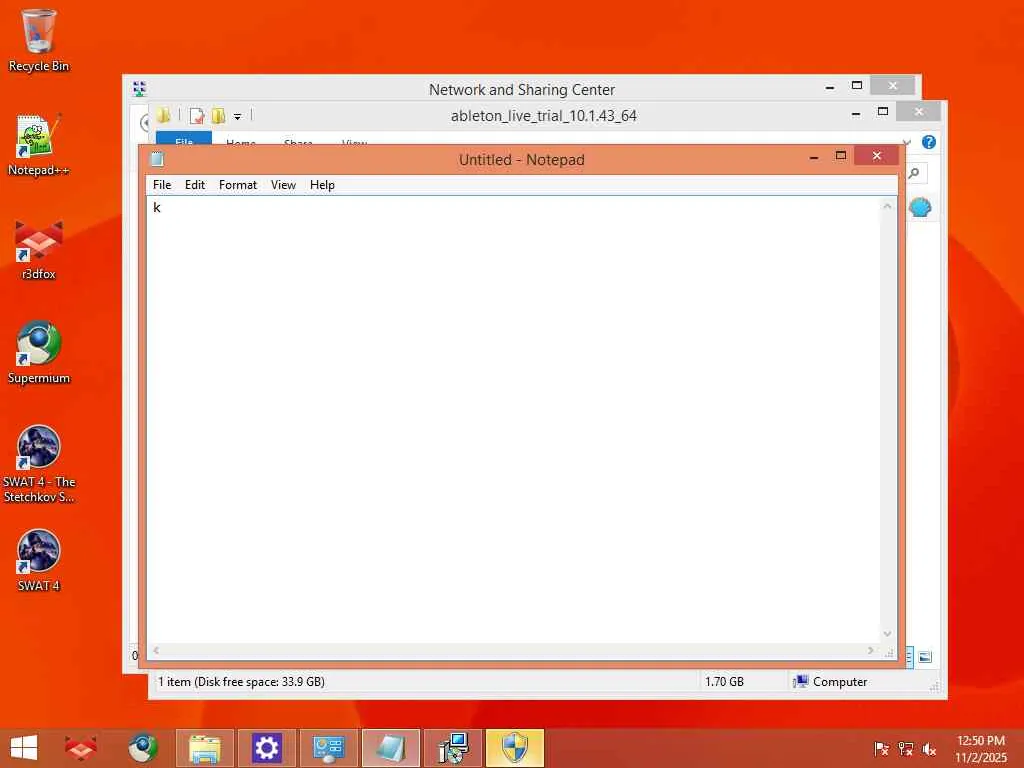Click Properties icon in Explorer quick access toolbar

[x=197, y=116]
